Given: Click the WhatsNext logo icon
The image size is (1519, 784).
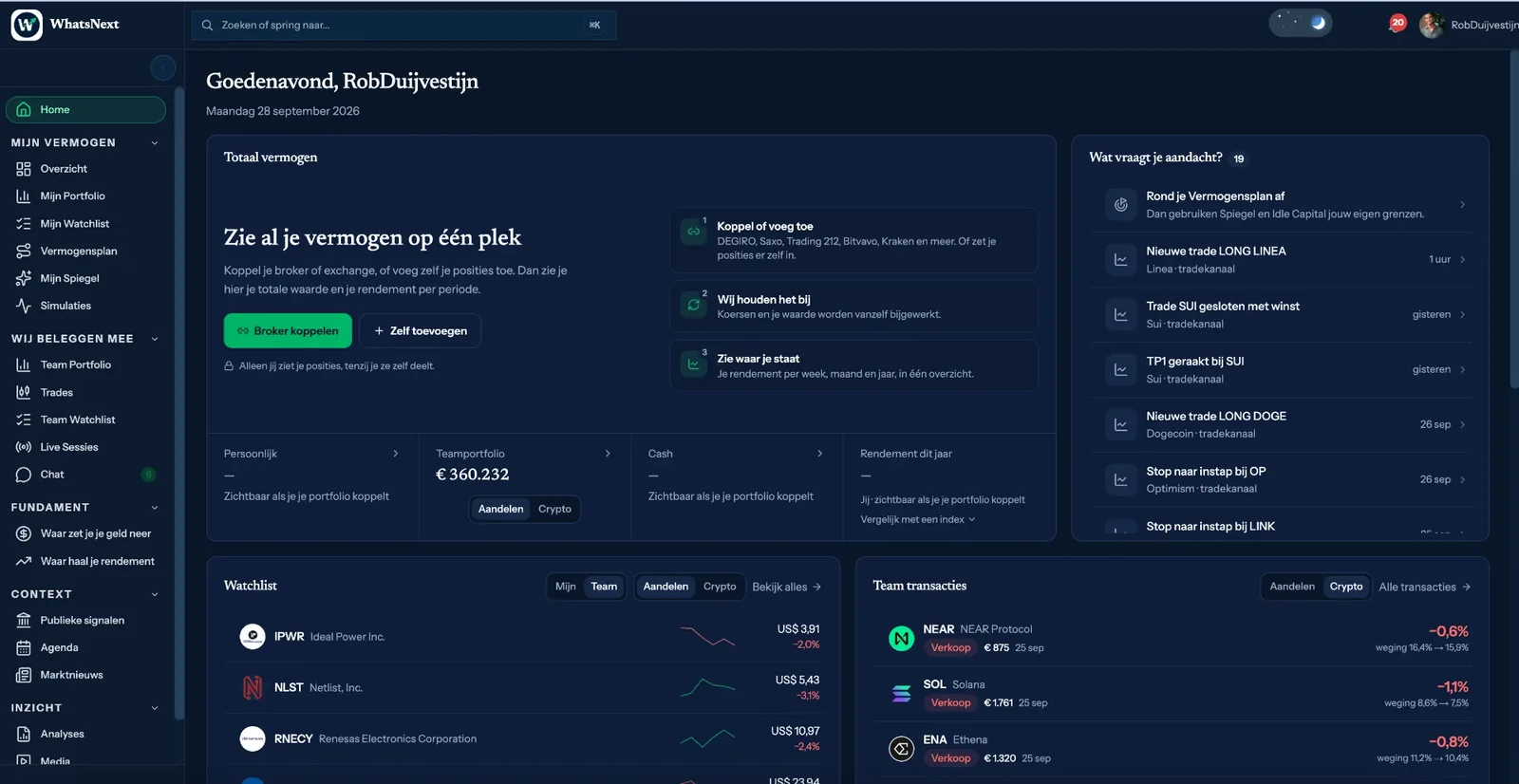Looking at the screenshot, I should click(27, 25).
